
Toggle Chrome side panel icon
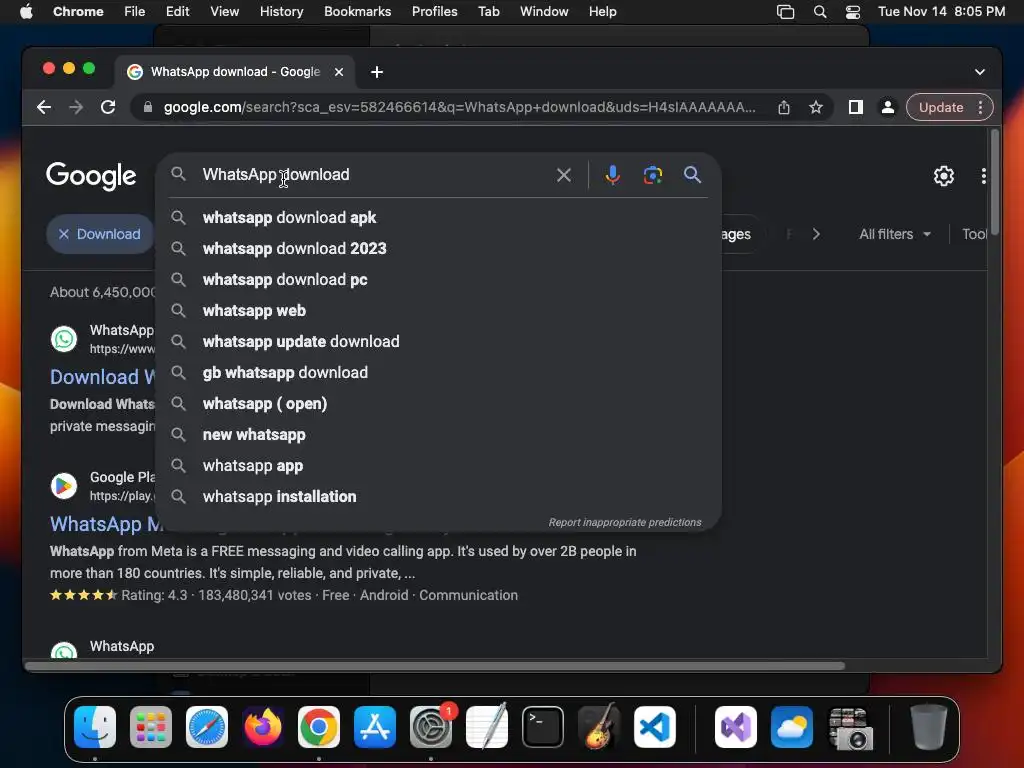coord(856,107)
